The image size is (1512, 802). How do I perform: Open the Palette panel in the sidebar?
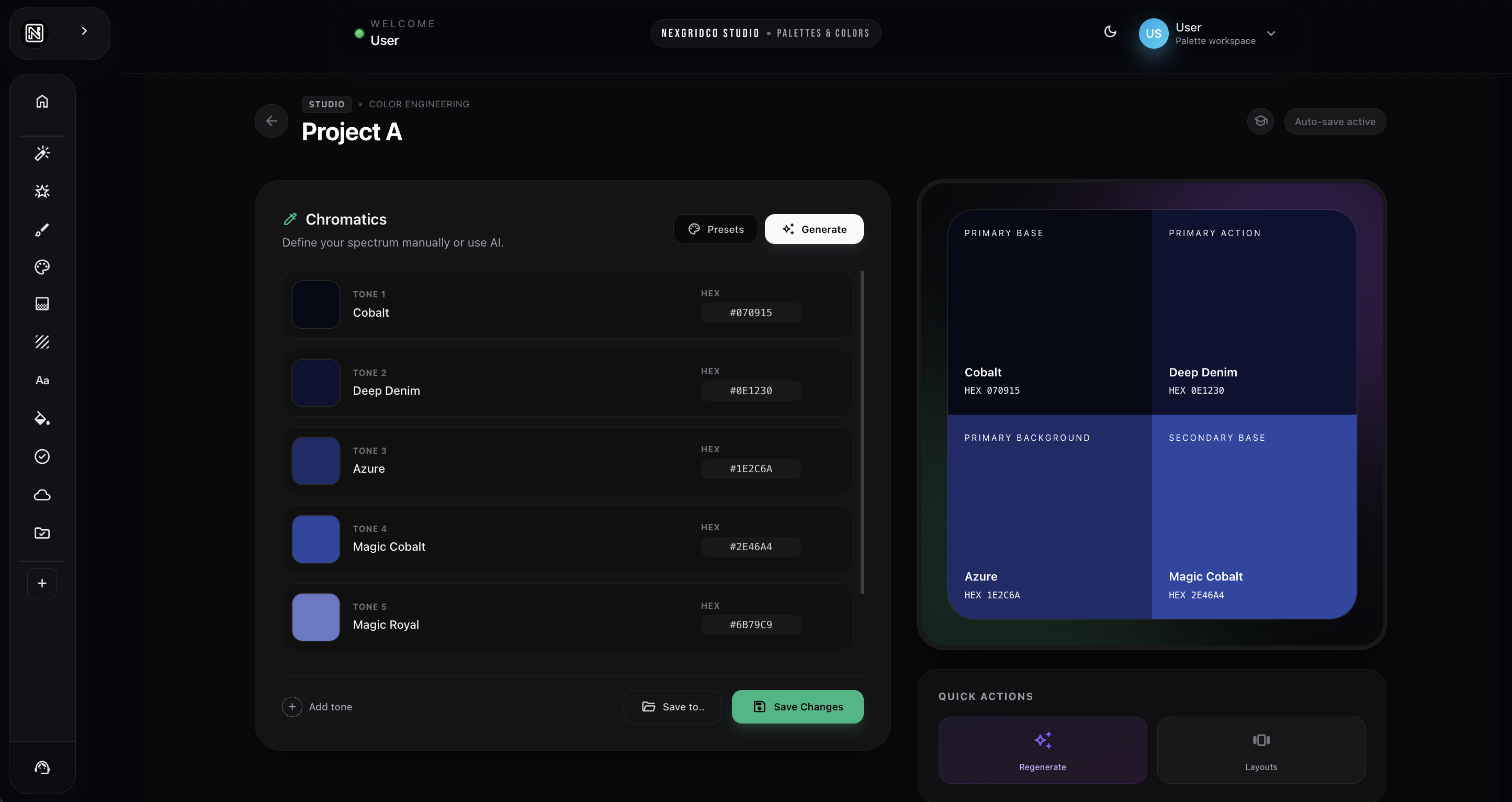(x=42, y=267)
